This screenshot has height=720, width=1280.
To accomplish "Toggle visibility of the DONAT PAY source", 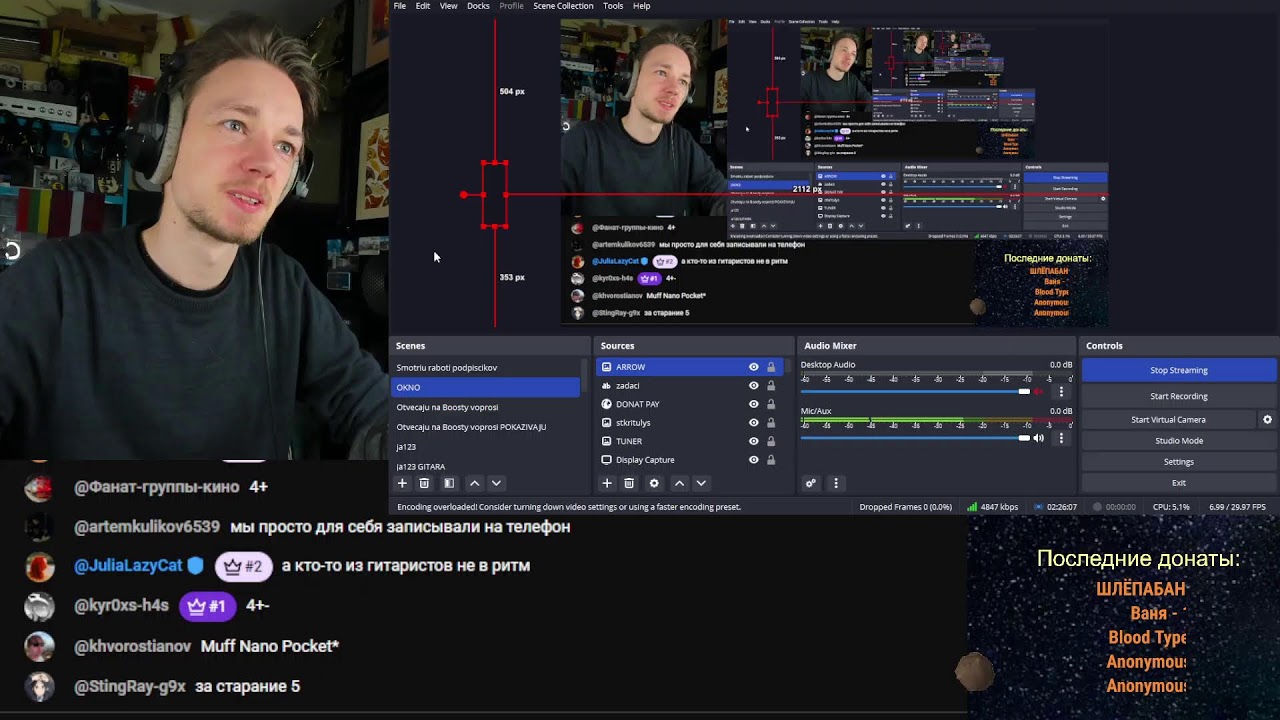I will click(x=754, y=404).
